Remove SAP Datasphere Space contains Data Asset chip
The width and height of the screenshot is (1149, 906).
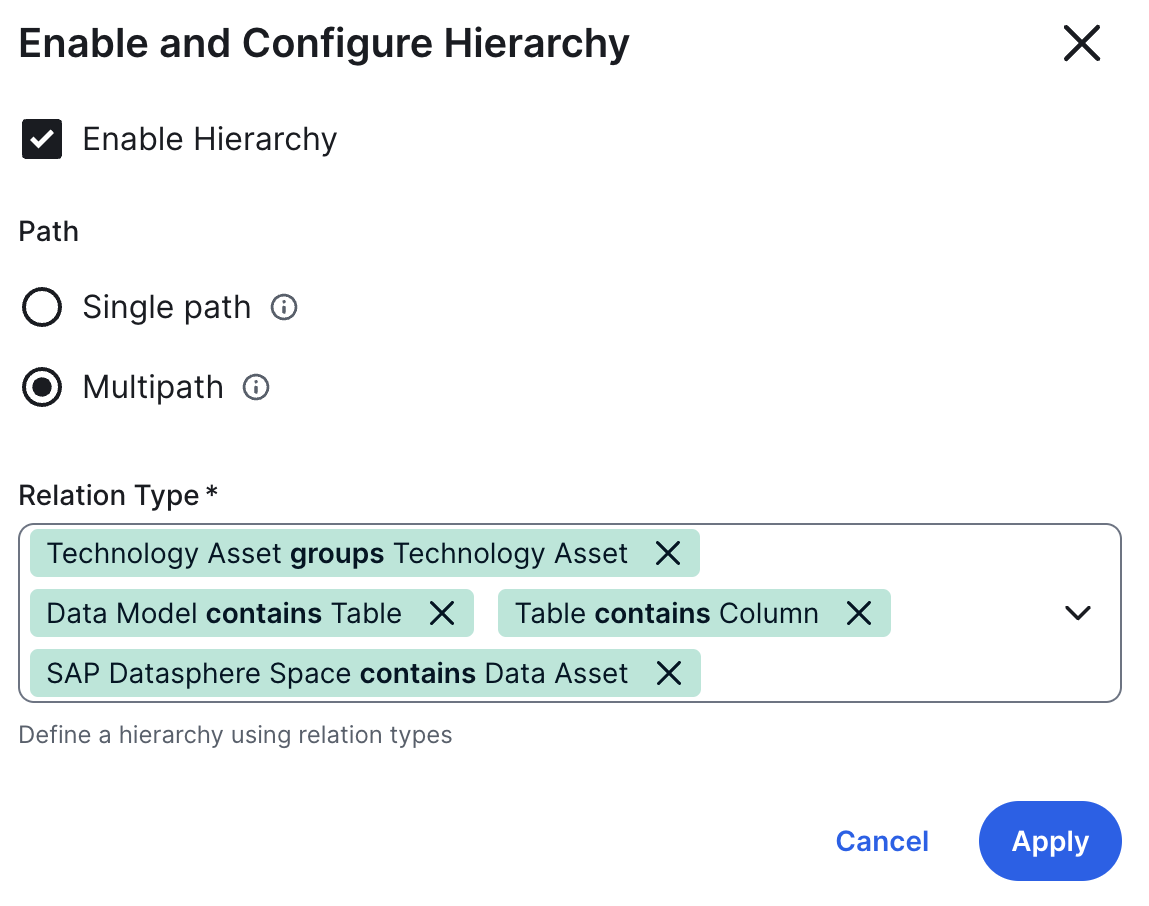(668, 674)
